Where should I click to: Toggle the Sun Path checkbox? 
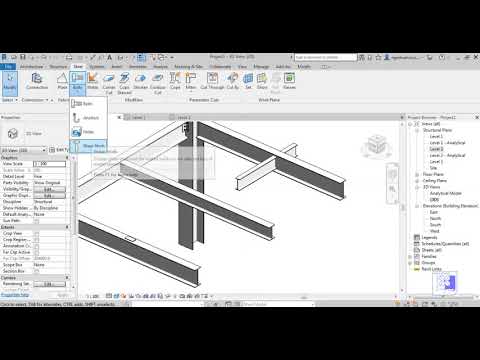coord(36,221)
